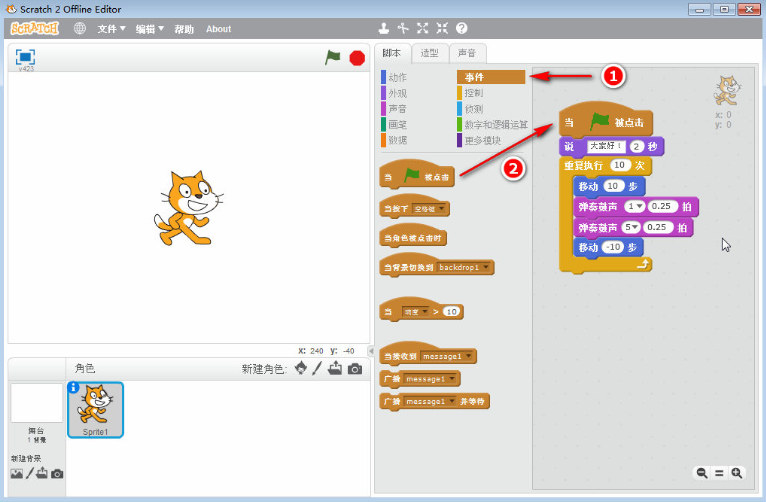This screenshot has width=766, height=502.
Task: Click the Scratch logo
Action: click(35, 29)
